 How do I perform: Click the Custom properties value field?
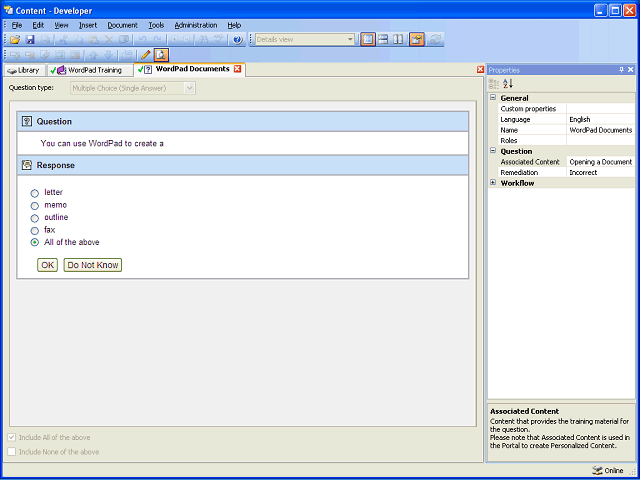pyautogui.click(x=600, y=109)
